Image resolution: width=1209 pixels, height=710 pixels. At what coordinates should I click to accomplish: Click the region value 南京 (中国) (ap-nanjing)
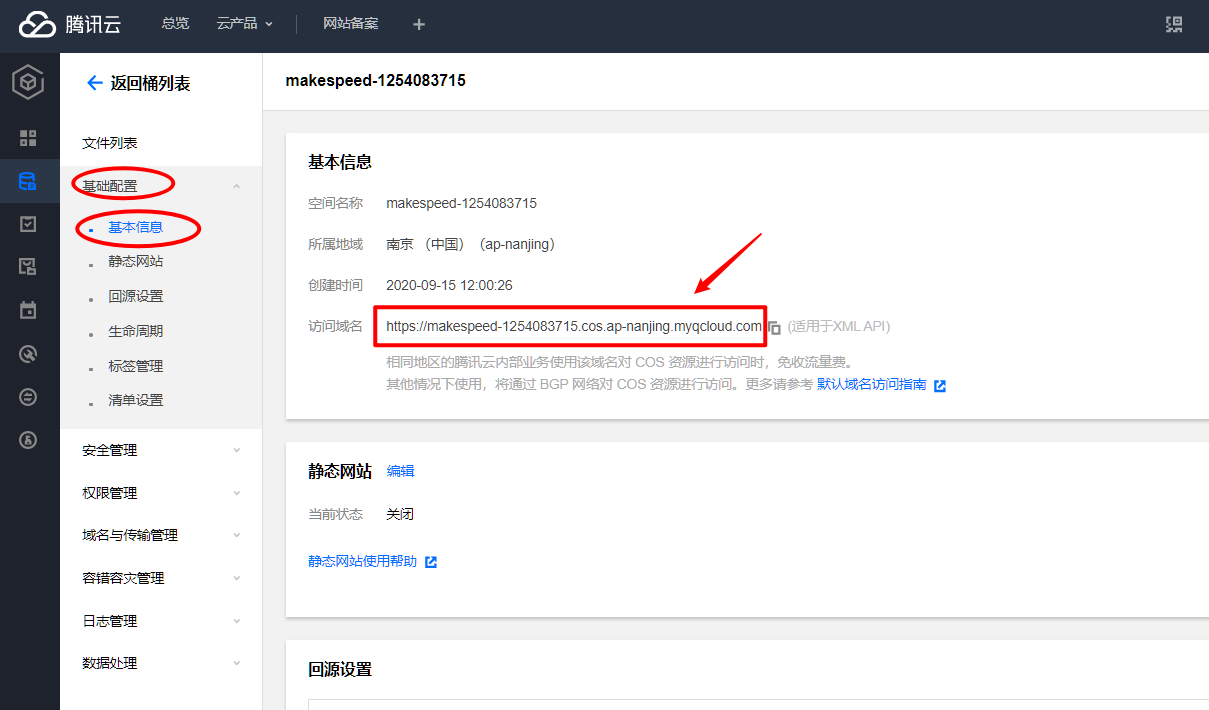pos(471,244)
